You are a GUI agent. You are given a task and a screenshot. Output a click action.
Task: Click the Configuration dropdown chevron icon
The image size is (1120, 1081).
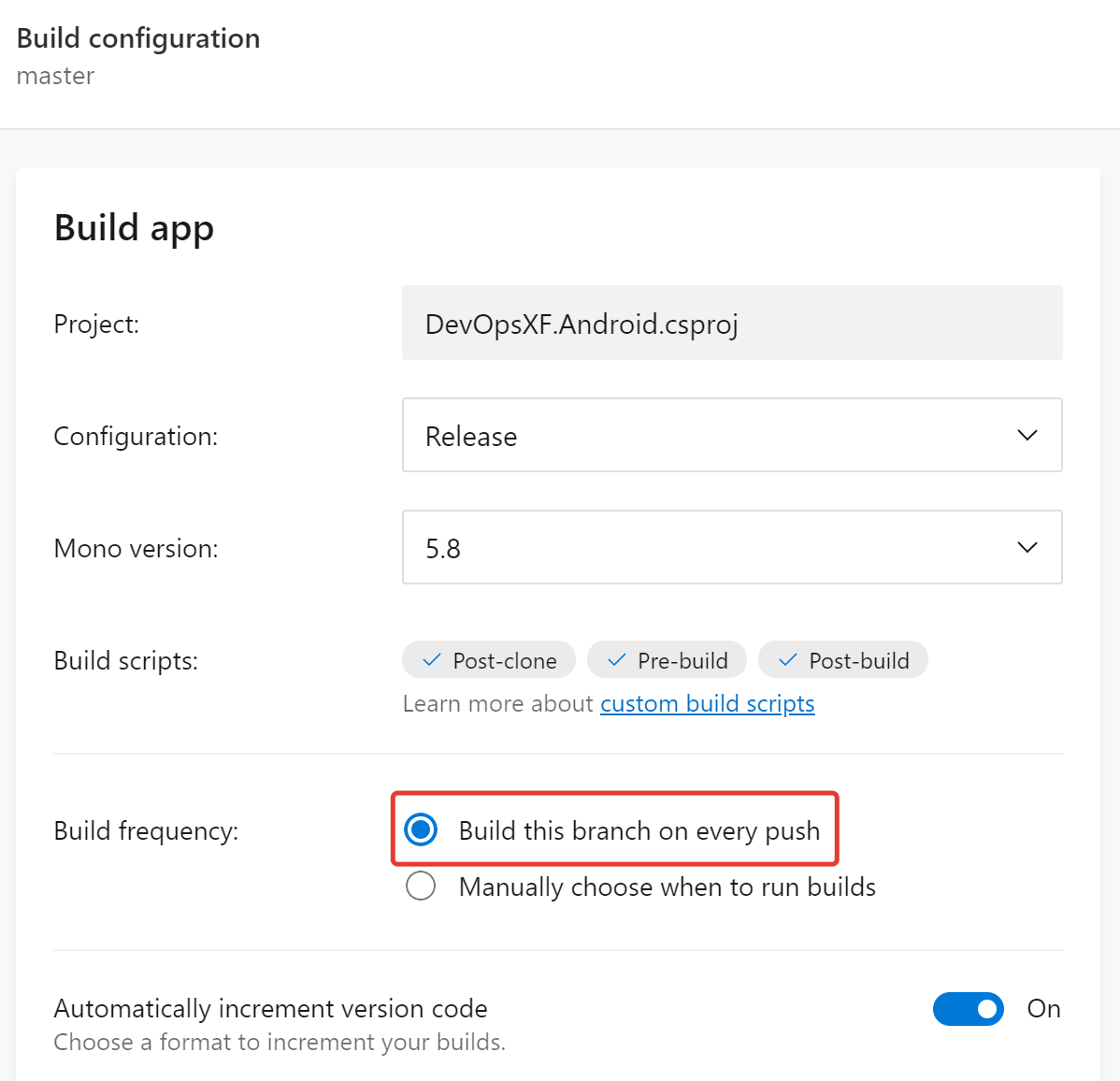(1027, 435)
